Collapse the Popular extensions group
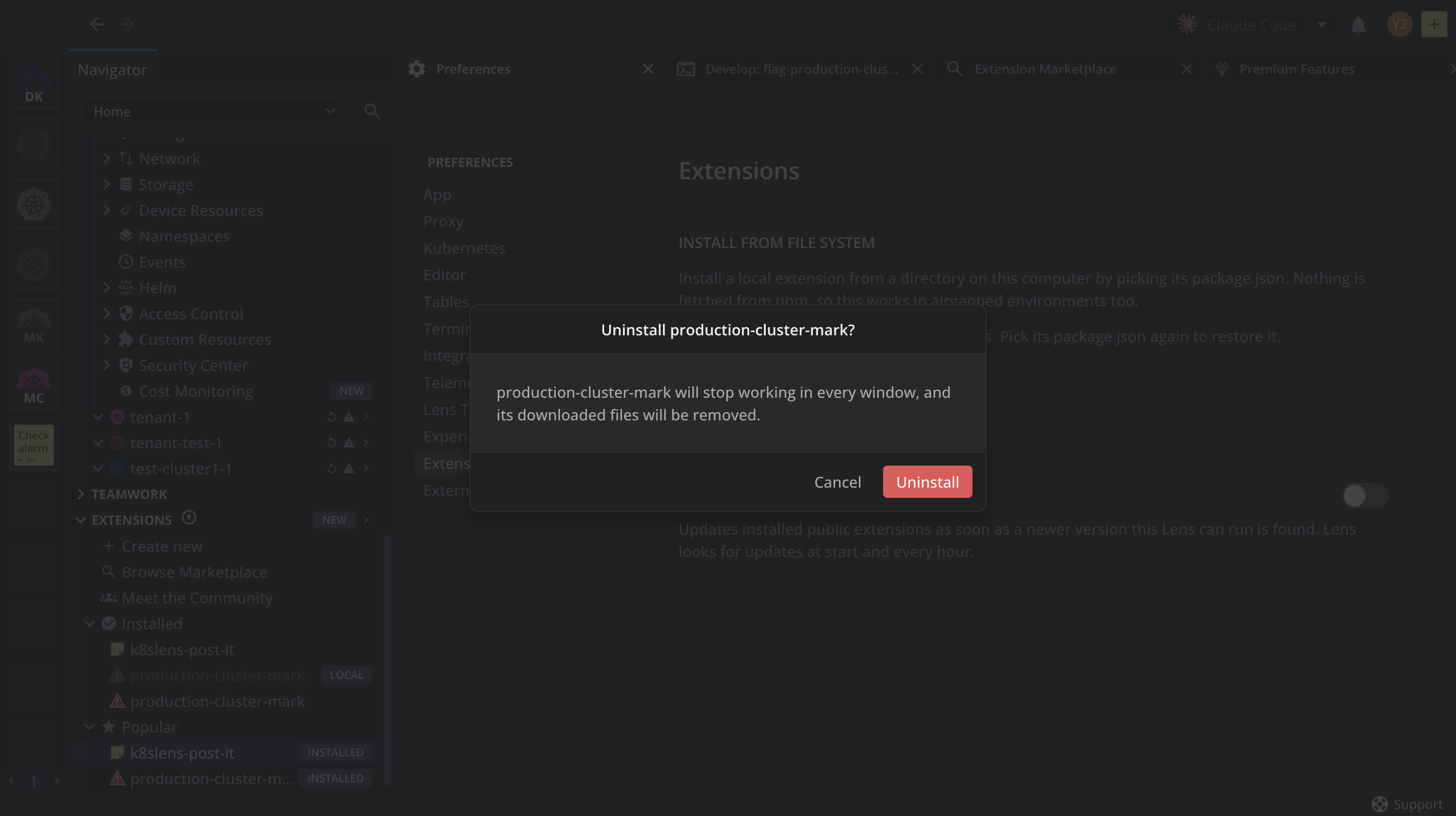The image size is (1456, 816). (89, 727)
